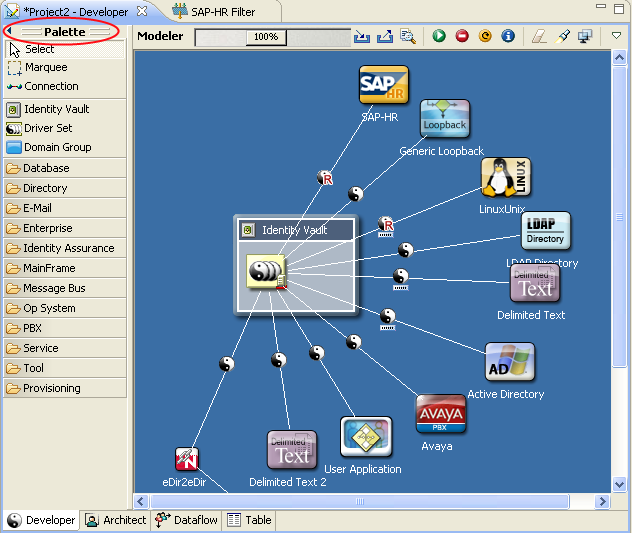Collapse the Palette with its left arrow

point(9,31)
